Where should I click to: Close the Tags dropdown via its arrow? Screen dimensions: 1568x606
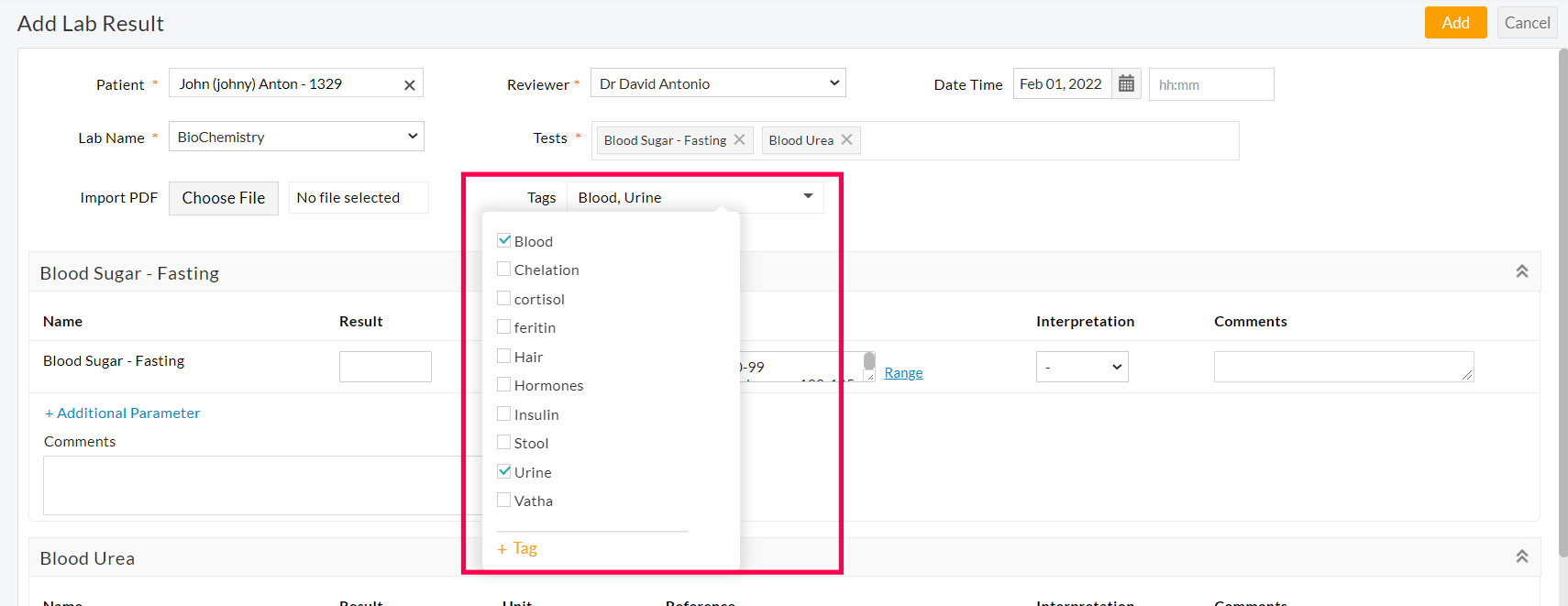click(808, 196)
